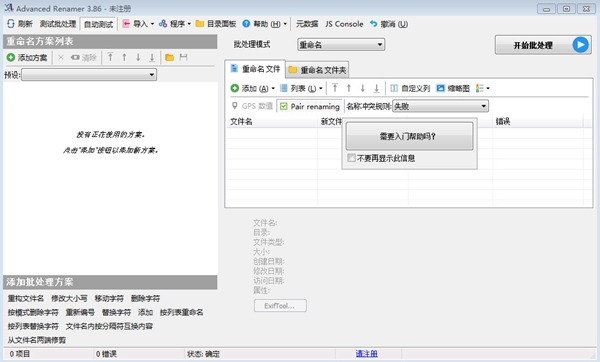
Task: Open the 目录面板 folder panel
Action: click(216, 24)
